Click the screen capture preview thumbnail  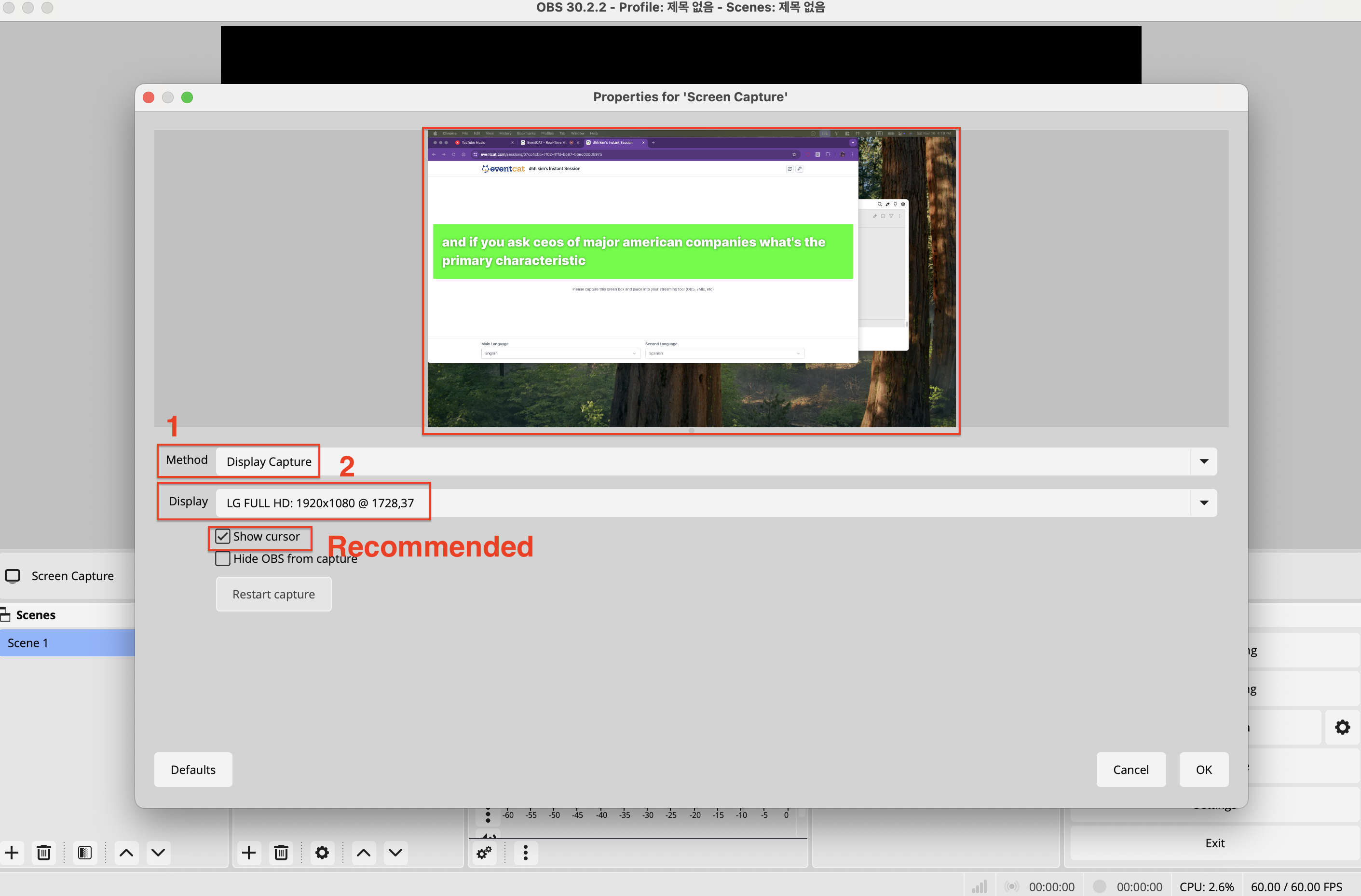[x=691, y=280]
